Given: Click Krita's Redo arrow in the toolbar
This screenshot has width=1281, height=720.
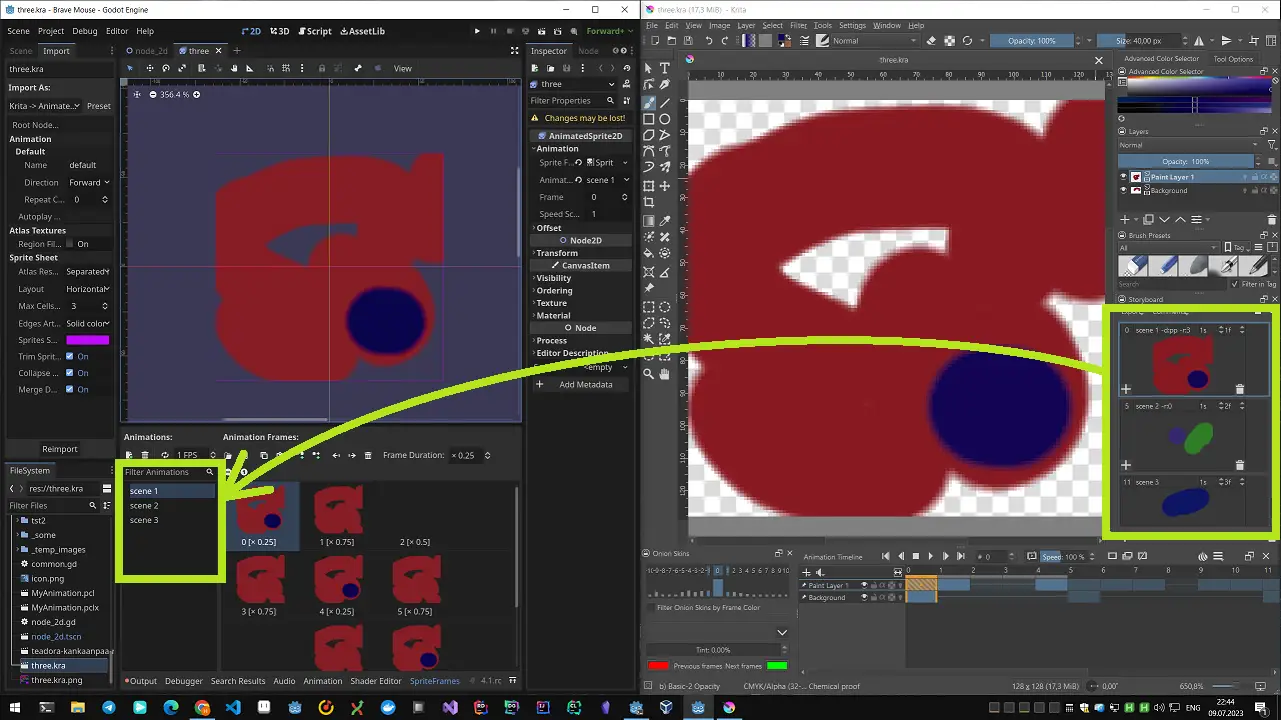Looking at the screenshot, I should pos(726,41).
